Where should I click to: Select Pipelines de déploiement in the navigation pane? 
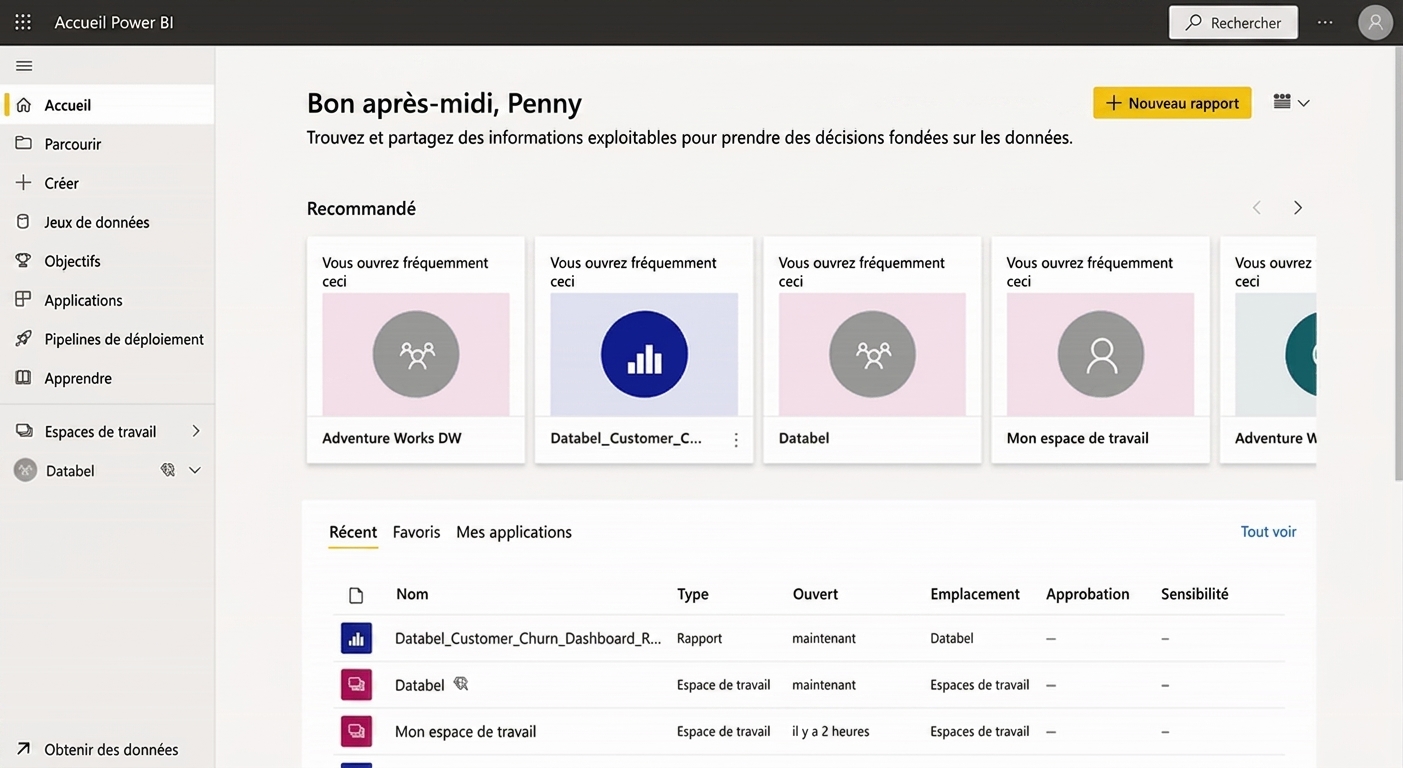point(108,339)
